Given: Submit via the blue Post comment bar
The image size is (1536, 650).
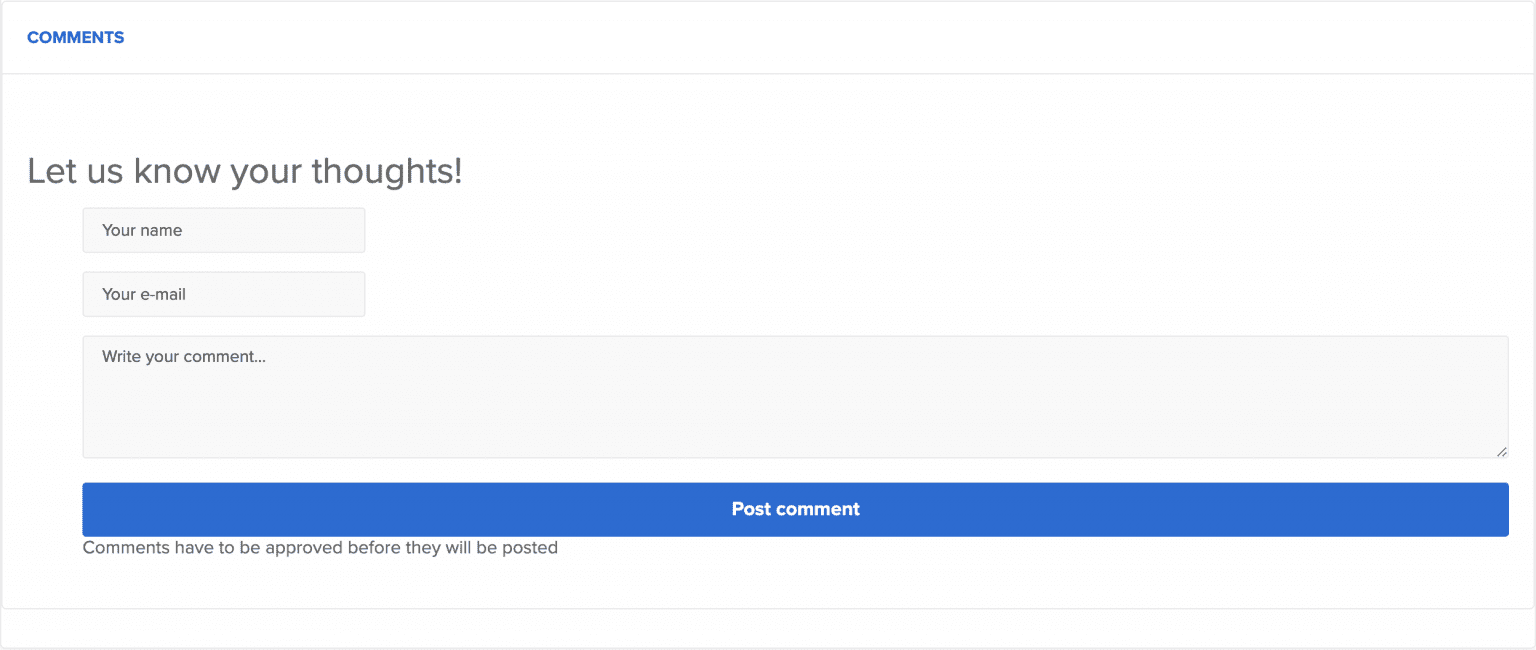Looking at the screenshot, I should coord(795,509).
